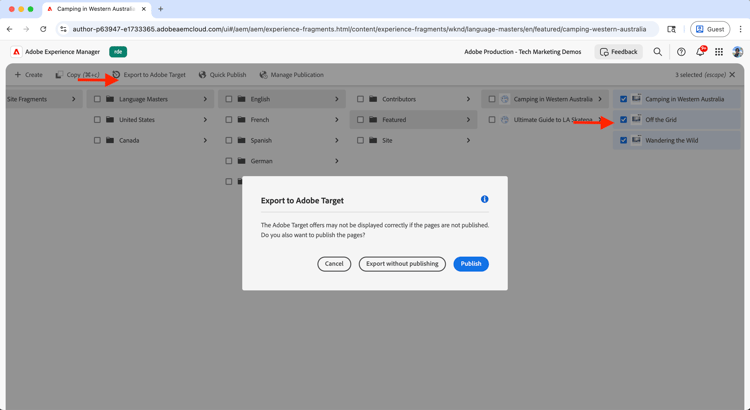The width and height of the screenshot is (750, 410).
Task: Expand French folder chevron
Action: (x=337, y=120)
